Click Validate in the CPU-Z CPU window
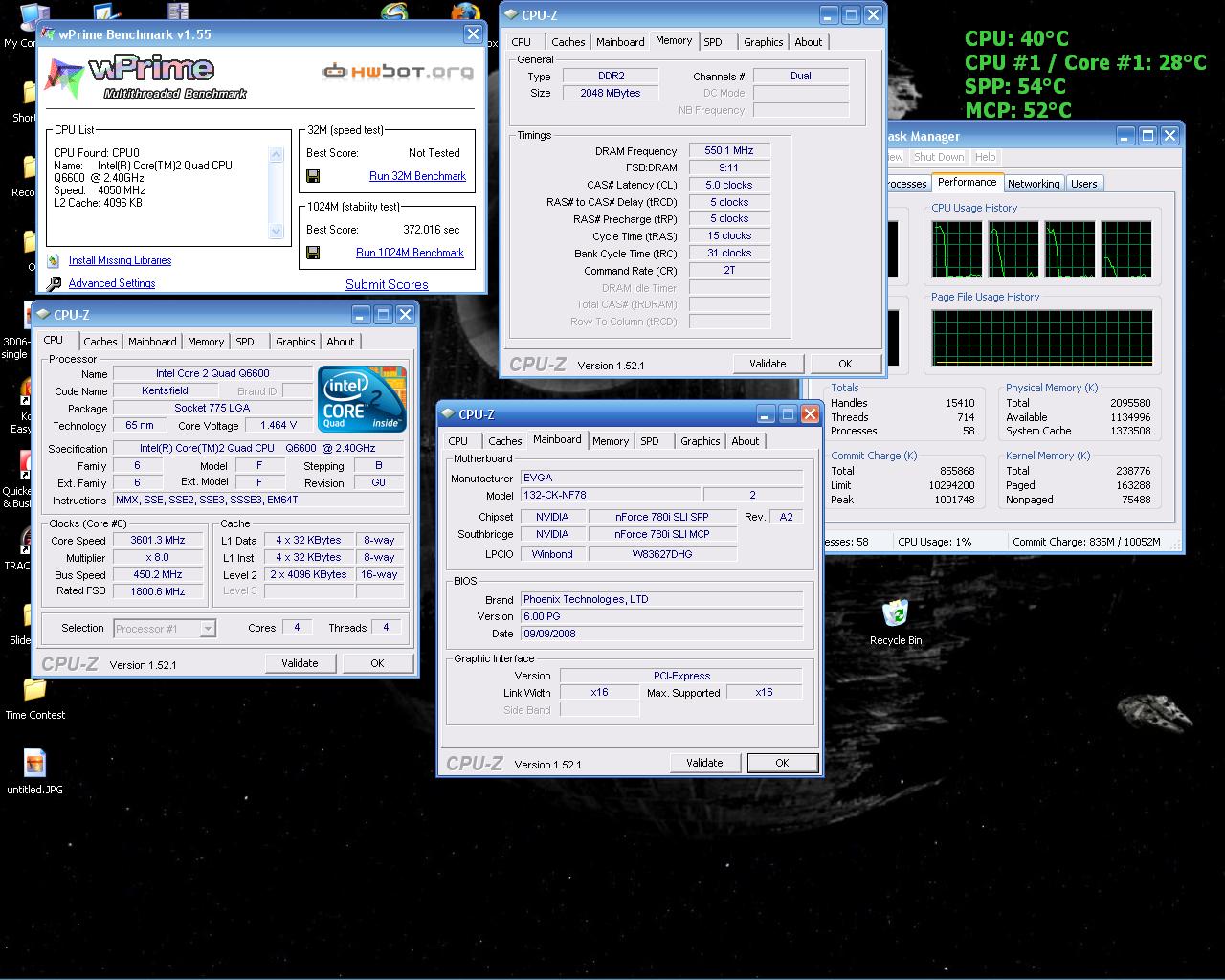 pos(300,663)
